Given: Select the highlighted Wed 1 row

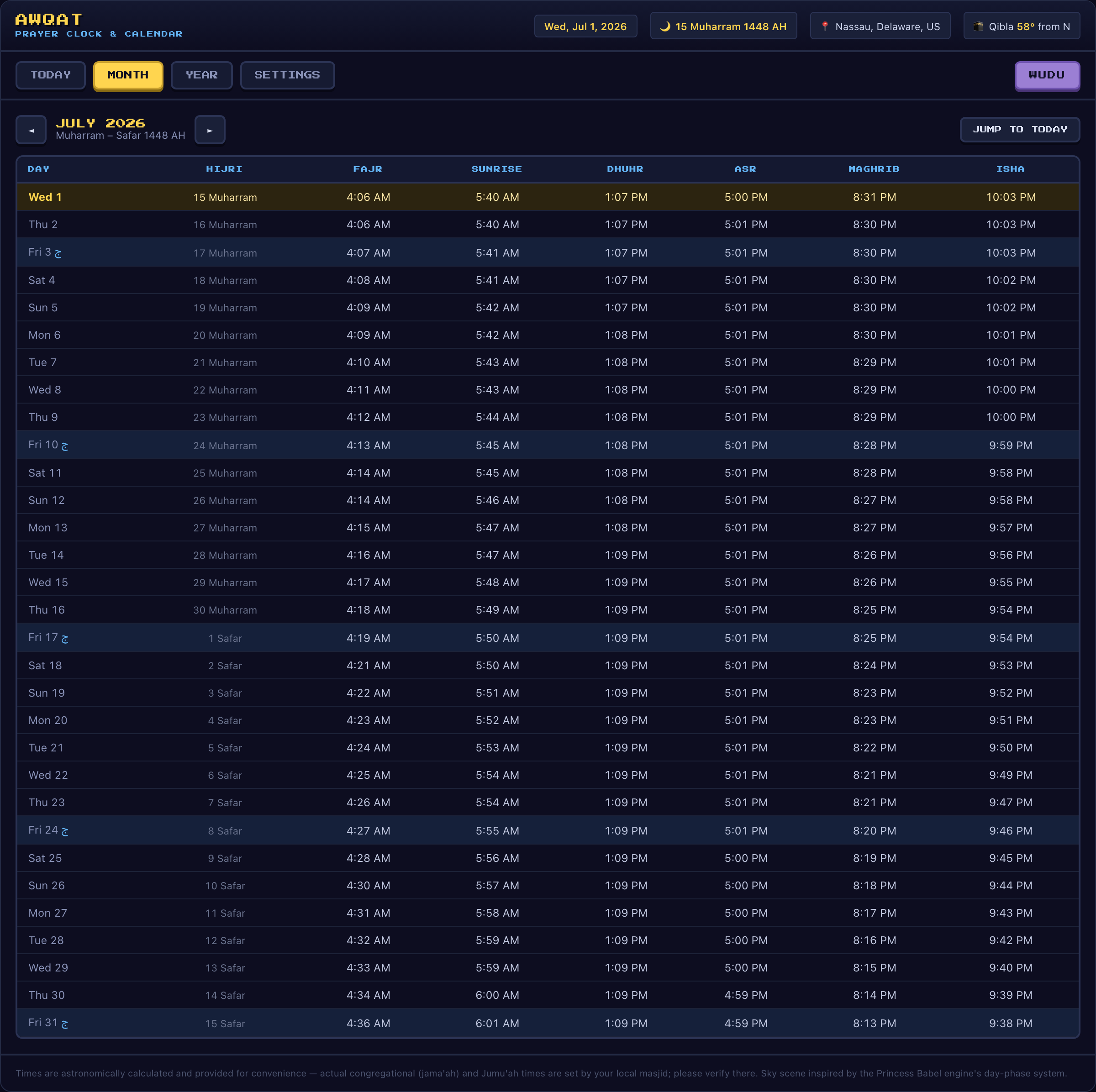Looking at the screenshot, I should point(548,197).
